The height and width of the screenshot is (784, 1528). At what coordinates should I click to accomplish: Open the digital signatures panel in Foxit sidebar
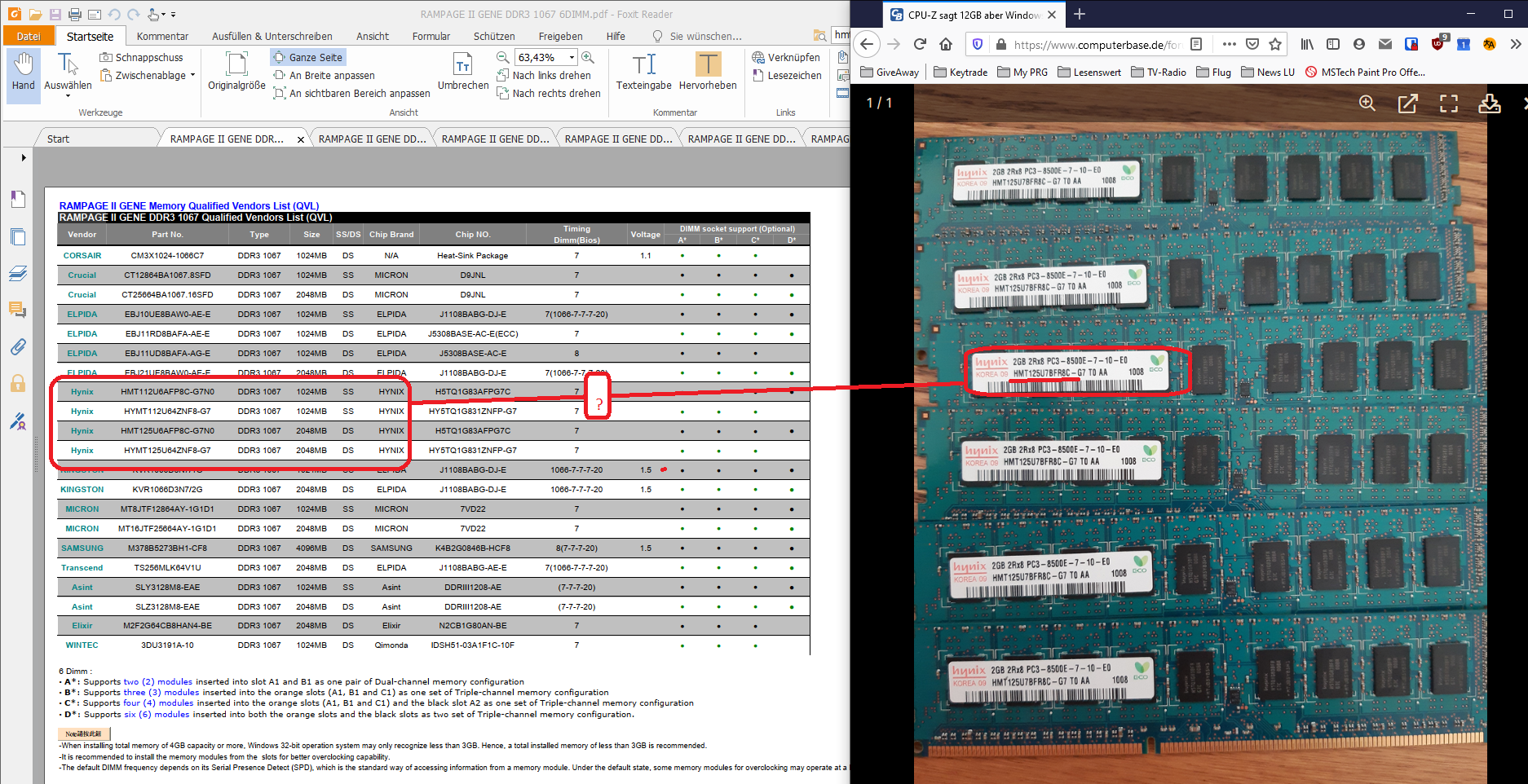coord(18,421)
